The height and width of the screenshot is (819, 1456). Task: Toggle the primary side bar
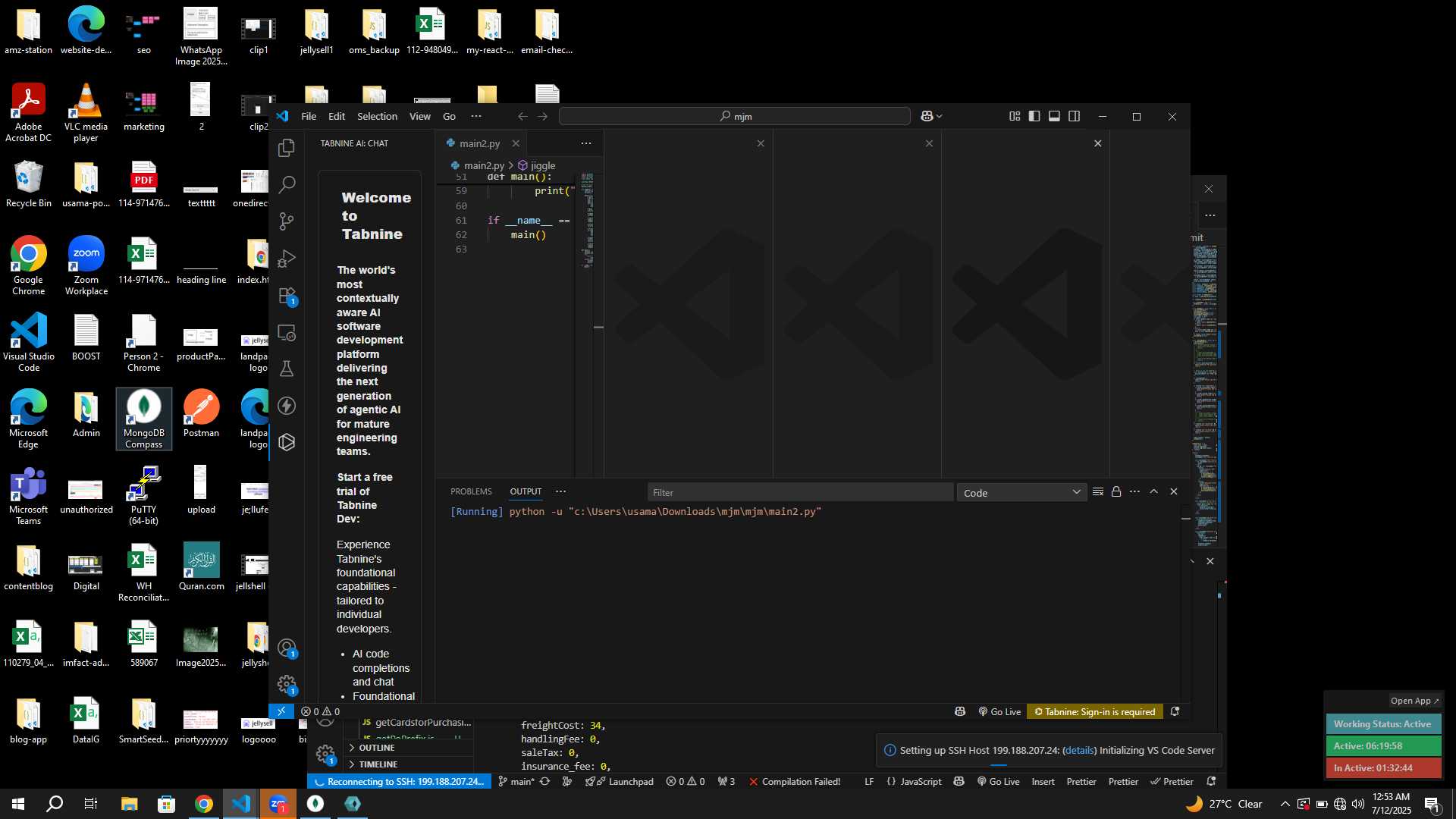1034,116
